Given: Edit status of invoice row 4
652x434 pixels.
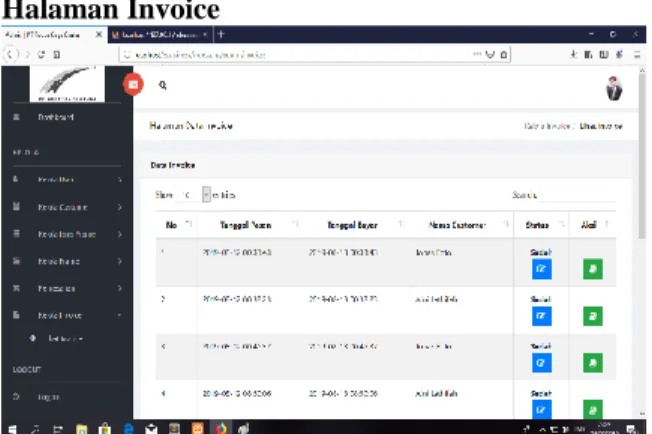Looking at the screenshot, I should coord(541,409).
